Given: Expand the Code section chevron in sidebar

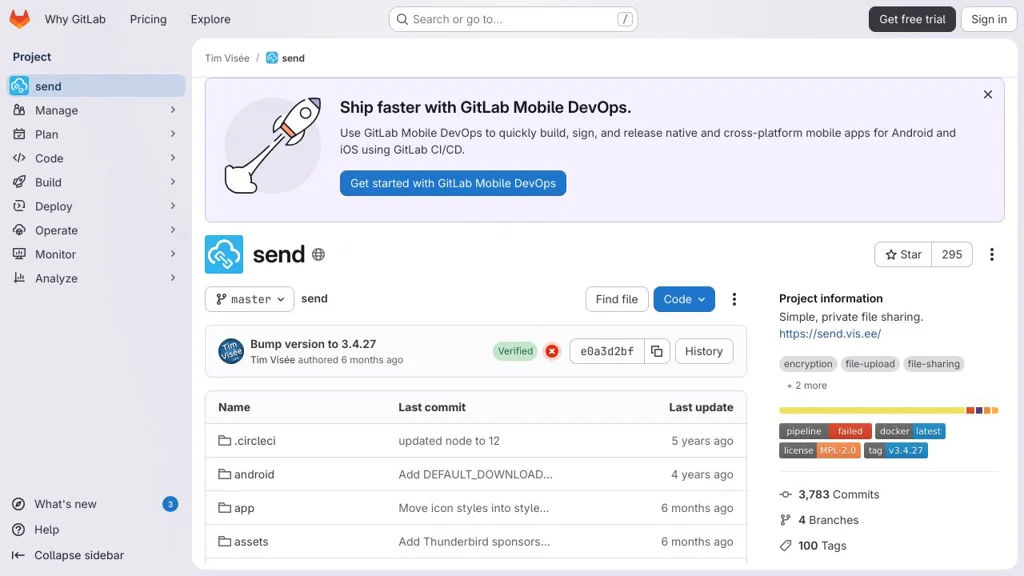Looking at the screenshot, I should [x=172, y=157].
